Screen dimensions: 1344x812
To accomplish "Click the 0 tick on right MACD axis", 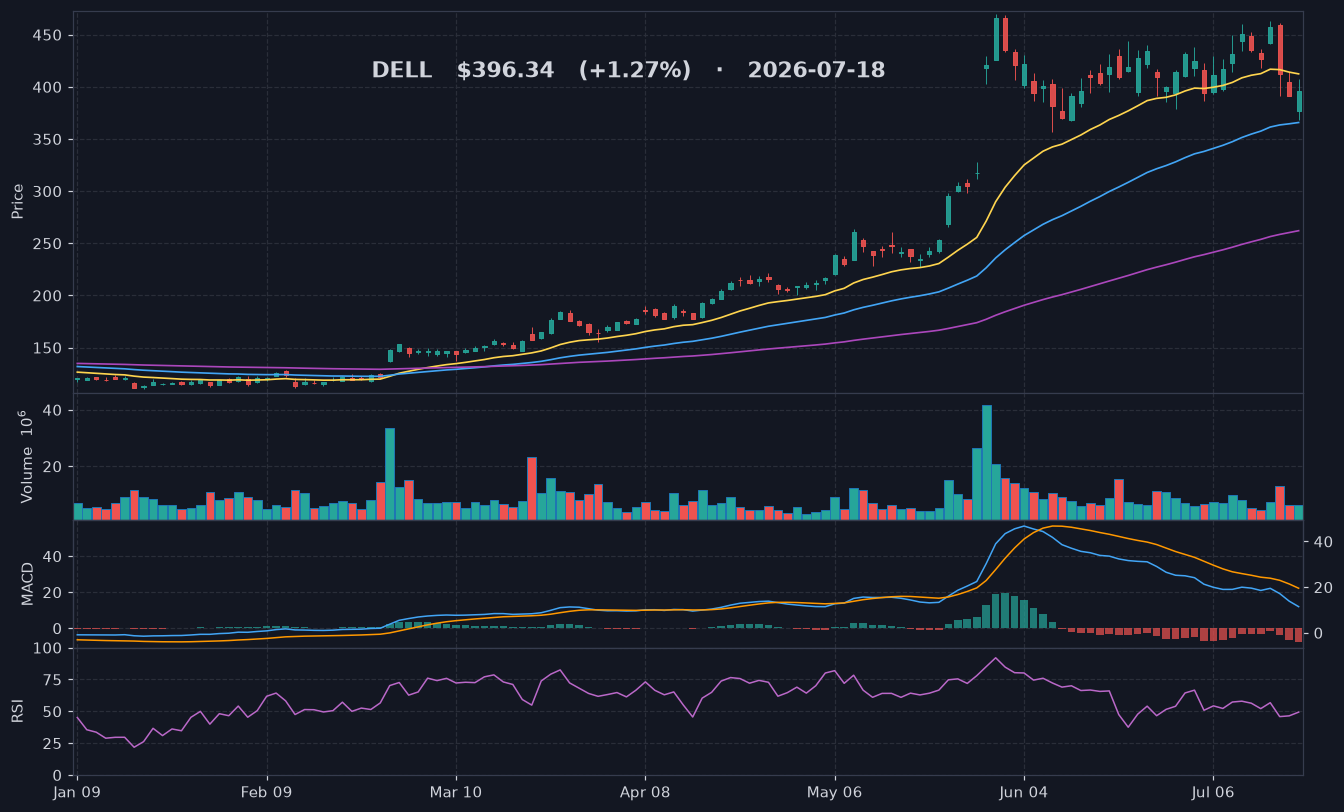I will click(x=1317, y=634).
